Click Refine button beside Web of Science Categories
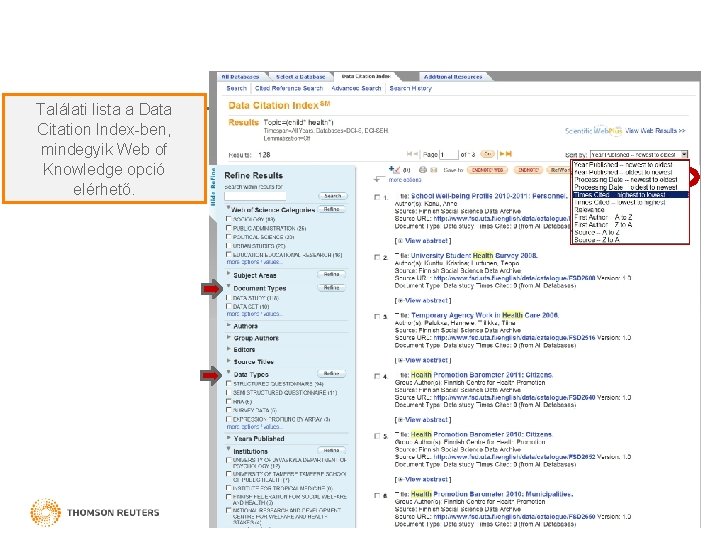 click(332, 209)
